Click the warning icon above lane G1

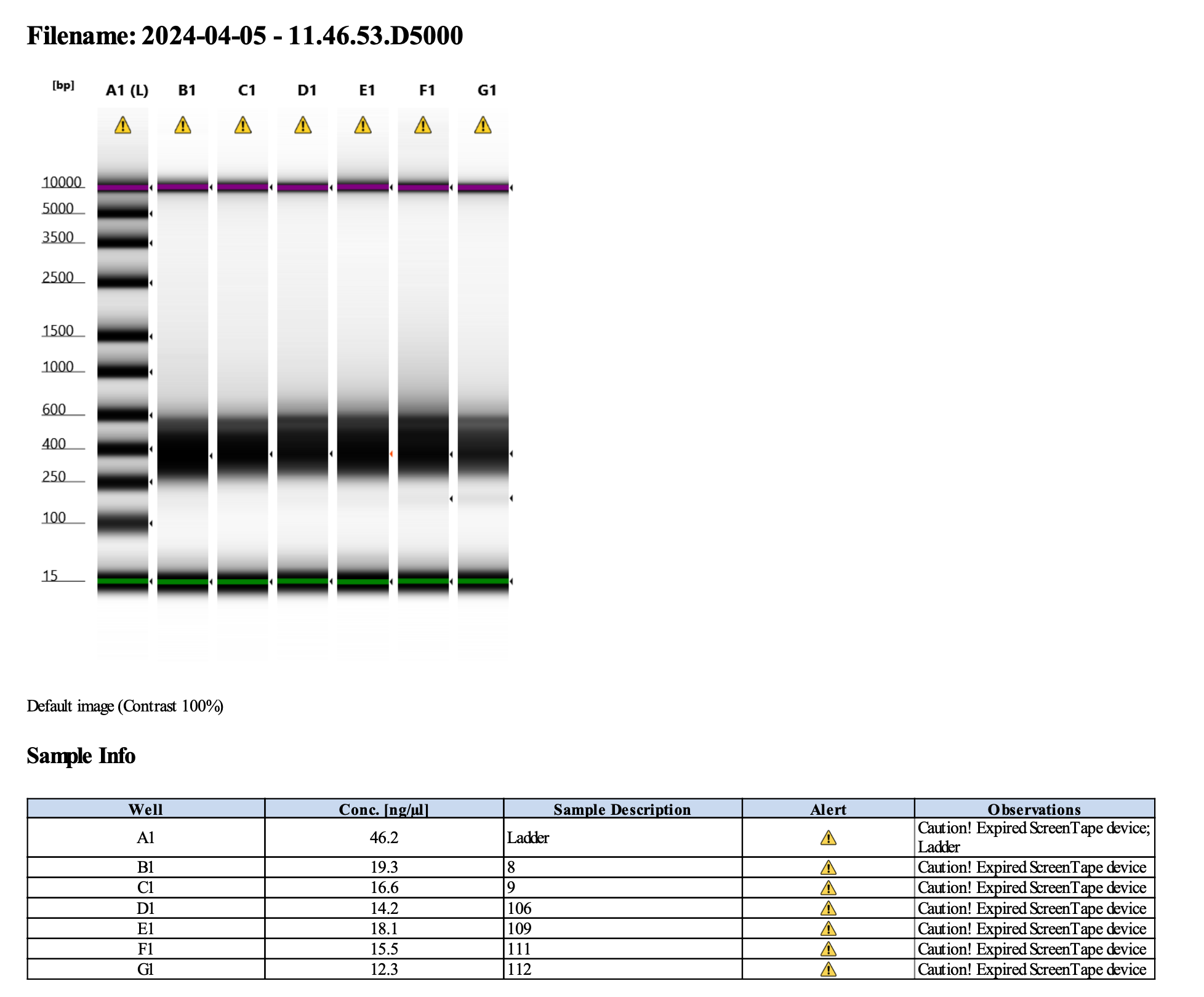[483, 126]
